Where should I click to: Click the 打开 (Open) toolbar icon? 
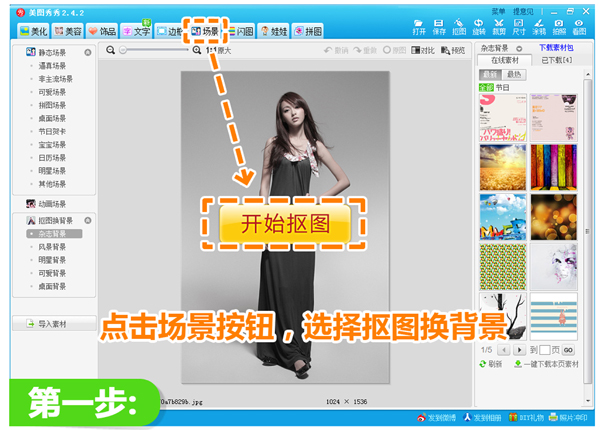click(418, 26)
